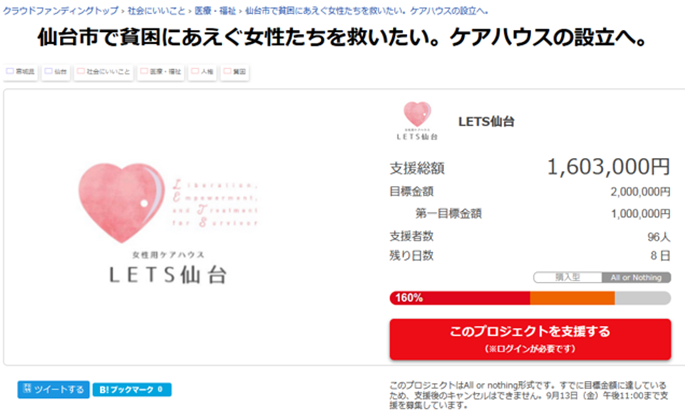Click the large LETS仙台 project image
685x420 pixels.
(x=168, y=224)
